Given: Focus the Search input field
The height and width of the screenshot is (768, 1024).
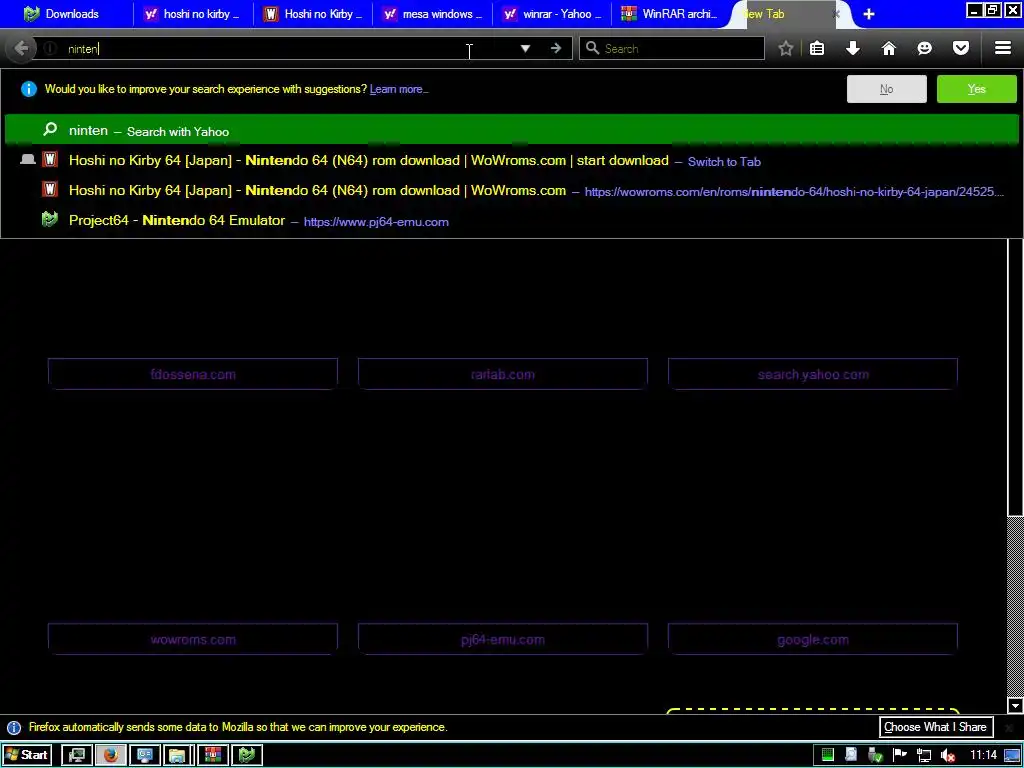Looking at the screenshot, I should coord(671,48).
